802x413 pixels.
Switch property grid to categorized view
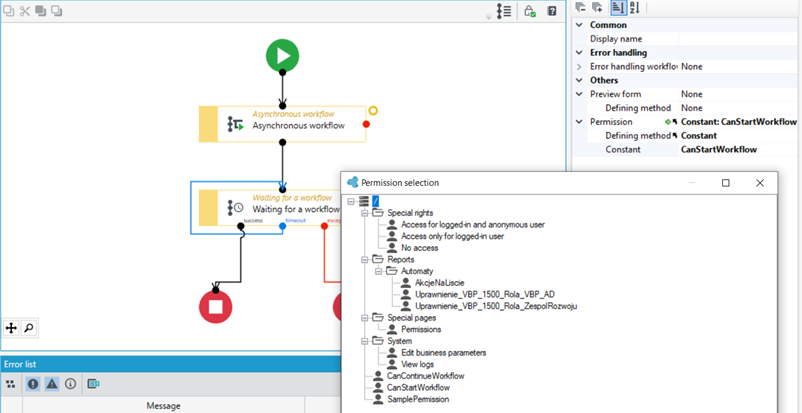(x=618, y=7)
